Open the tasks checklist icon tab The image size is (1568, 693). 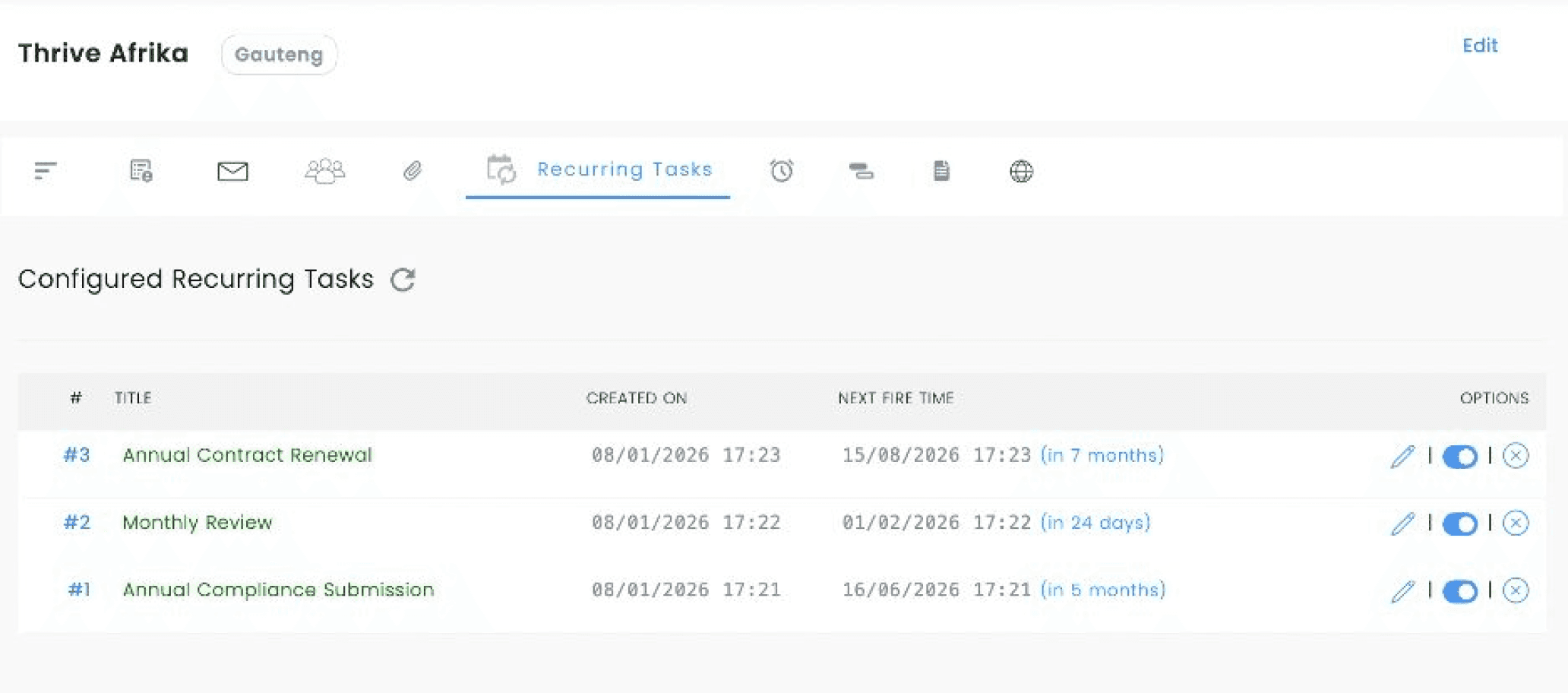pos(141,171)
